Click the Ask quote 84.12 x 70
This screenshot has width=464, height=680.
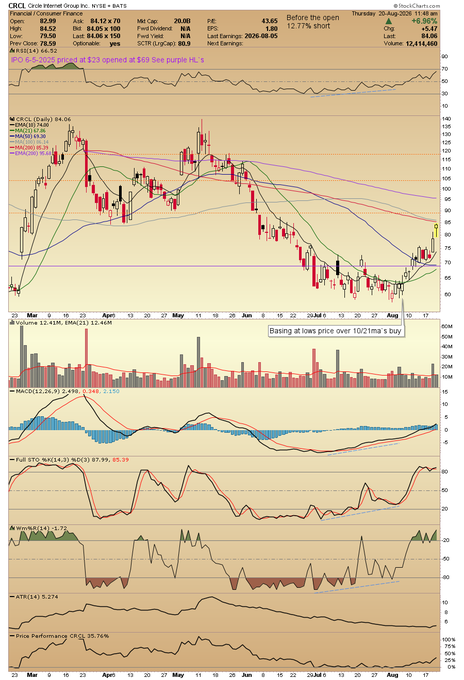(x=105, y=21)
